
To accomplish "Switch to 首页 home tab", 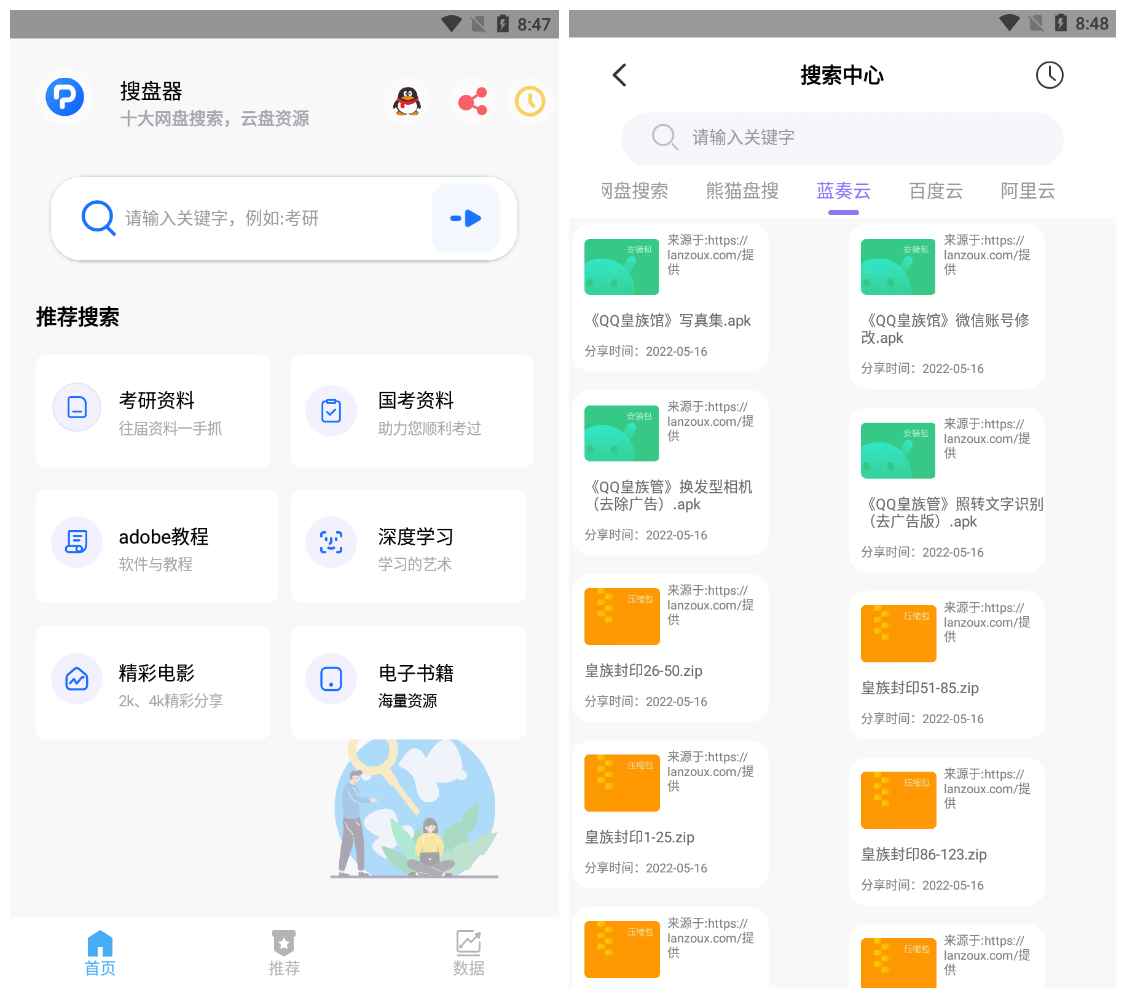I will click(100, 953).
